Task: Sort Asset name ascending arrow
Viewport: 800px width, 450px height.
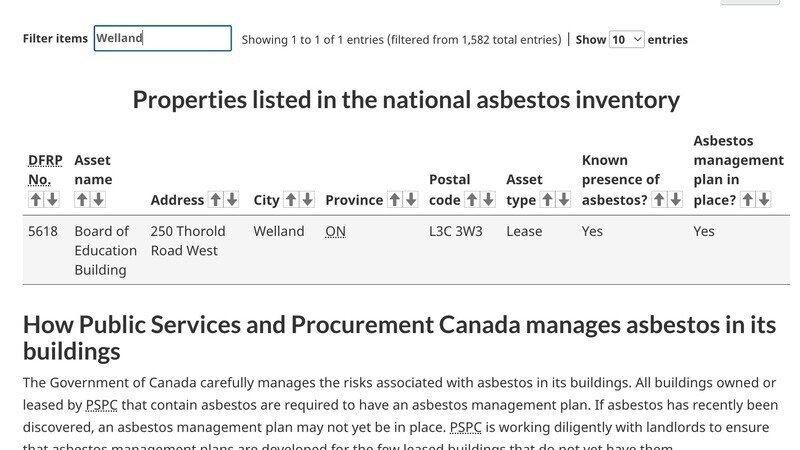Action: [82, 199]
